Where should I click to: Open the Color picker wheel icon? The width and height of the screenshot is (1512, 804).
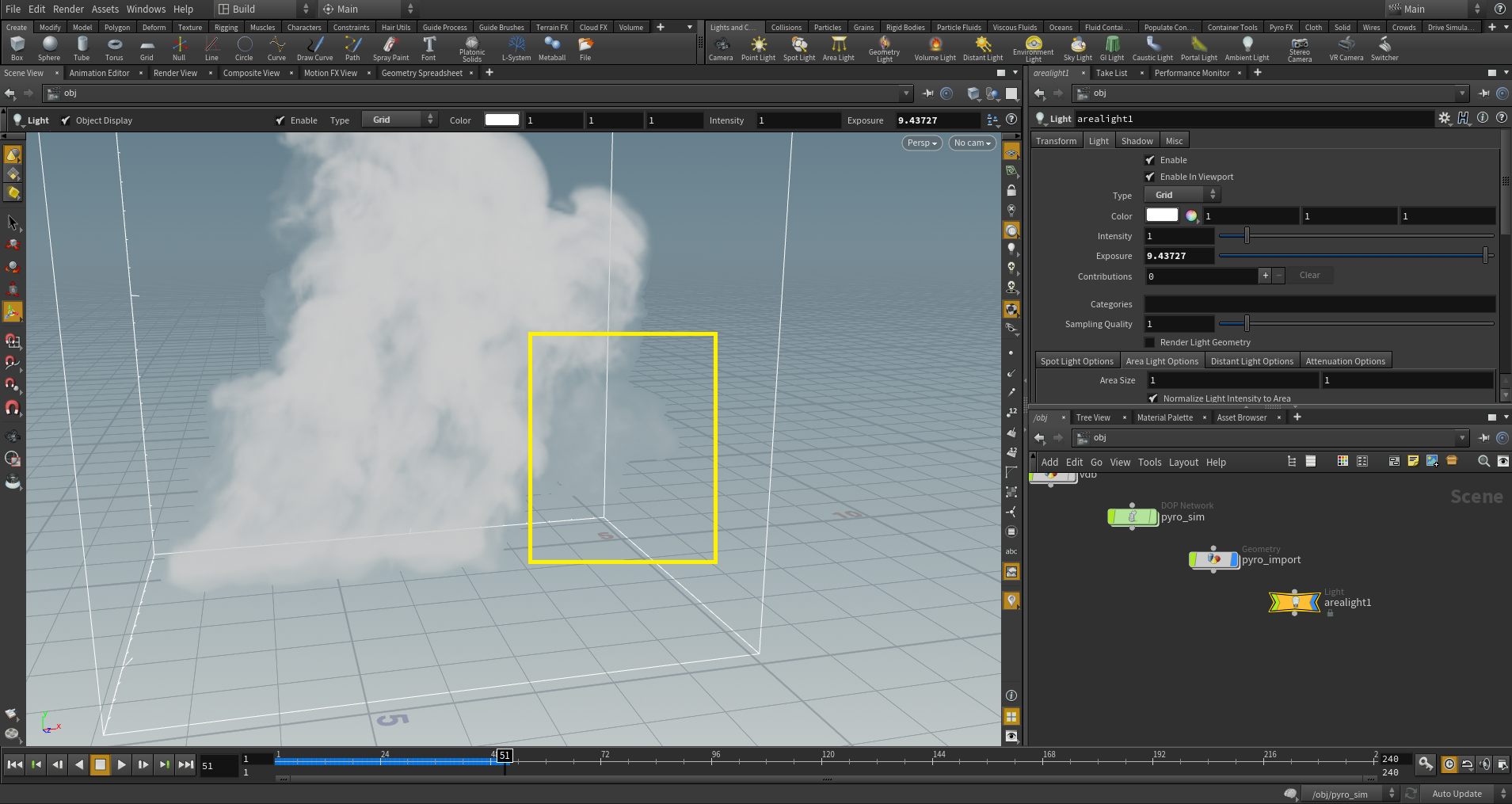click(x=1191, y=215)
